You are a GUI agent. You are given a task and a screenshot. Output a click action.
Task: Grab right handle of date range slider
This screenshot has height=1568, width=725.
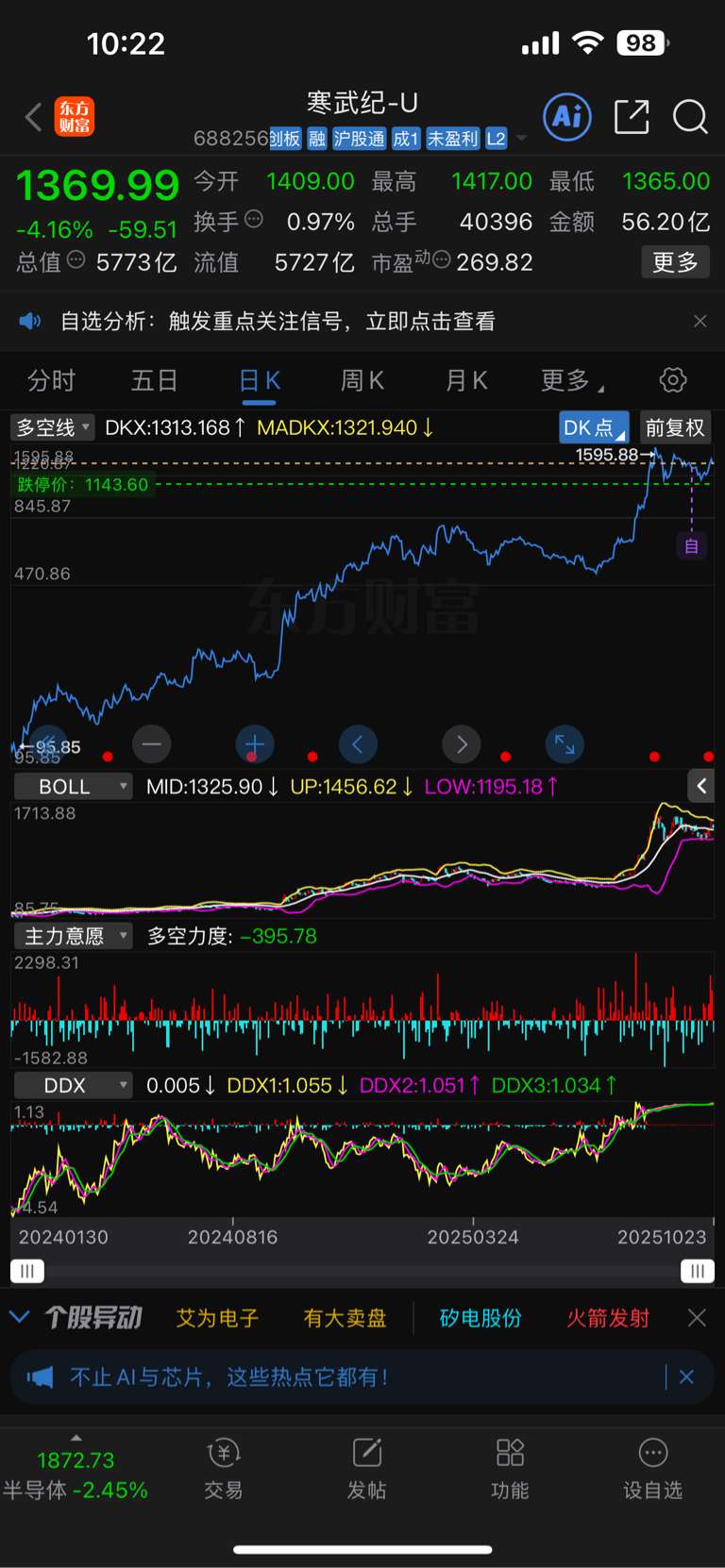pos(698,1271)
